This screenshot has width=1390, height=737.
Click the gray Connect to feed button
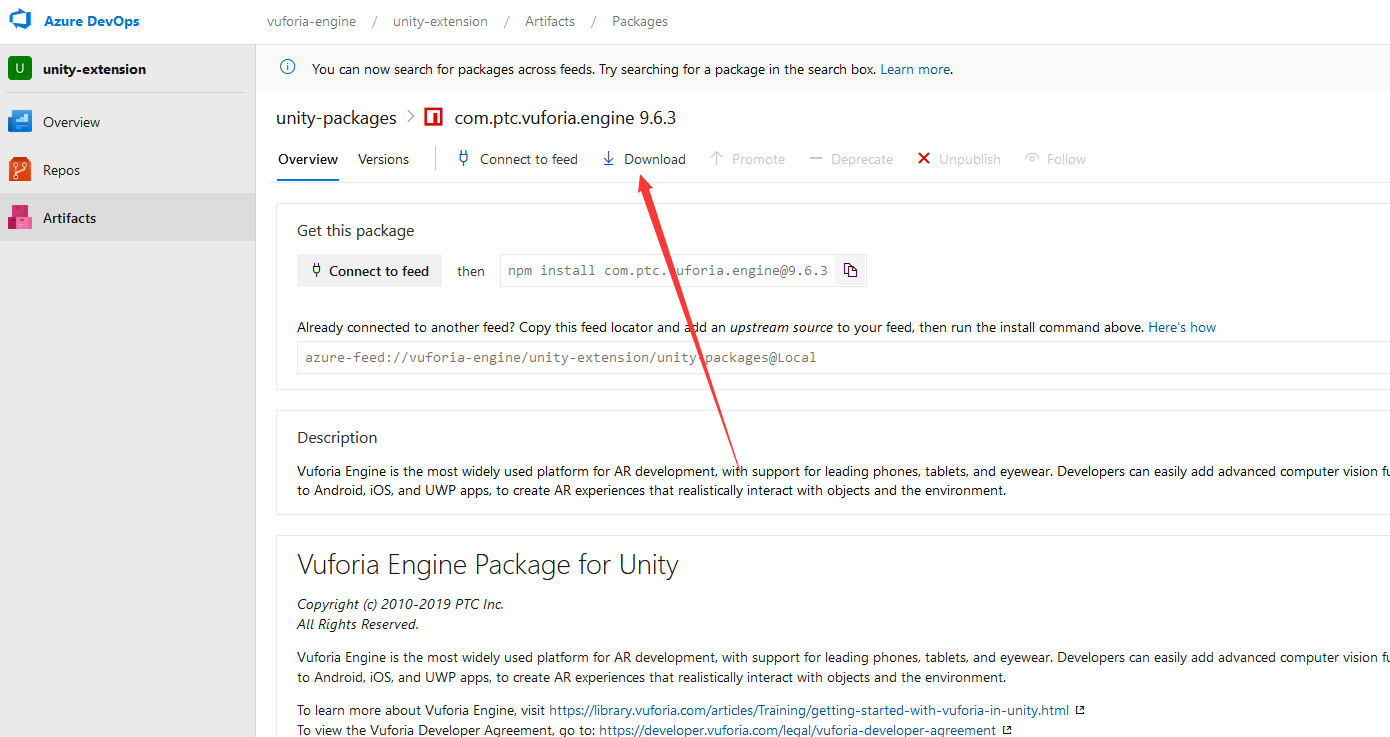click(x=369, y=270)
